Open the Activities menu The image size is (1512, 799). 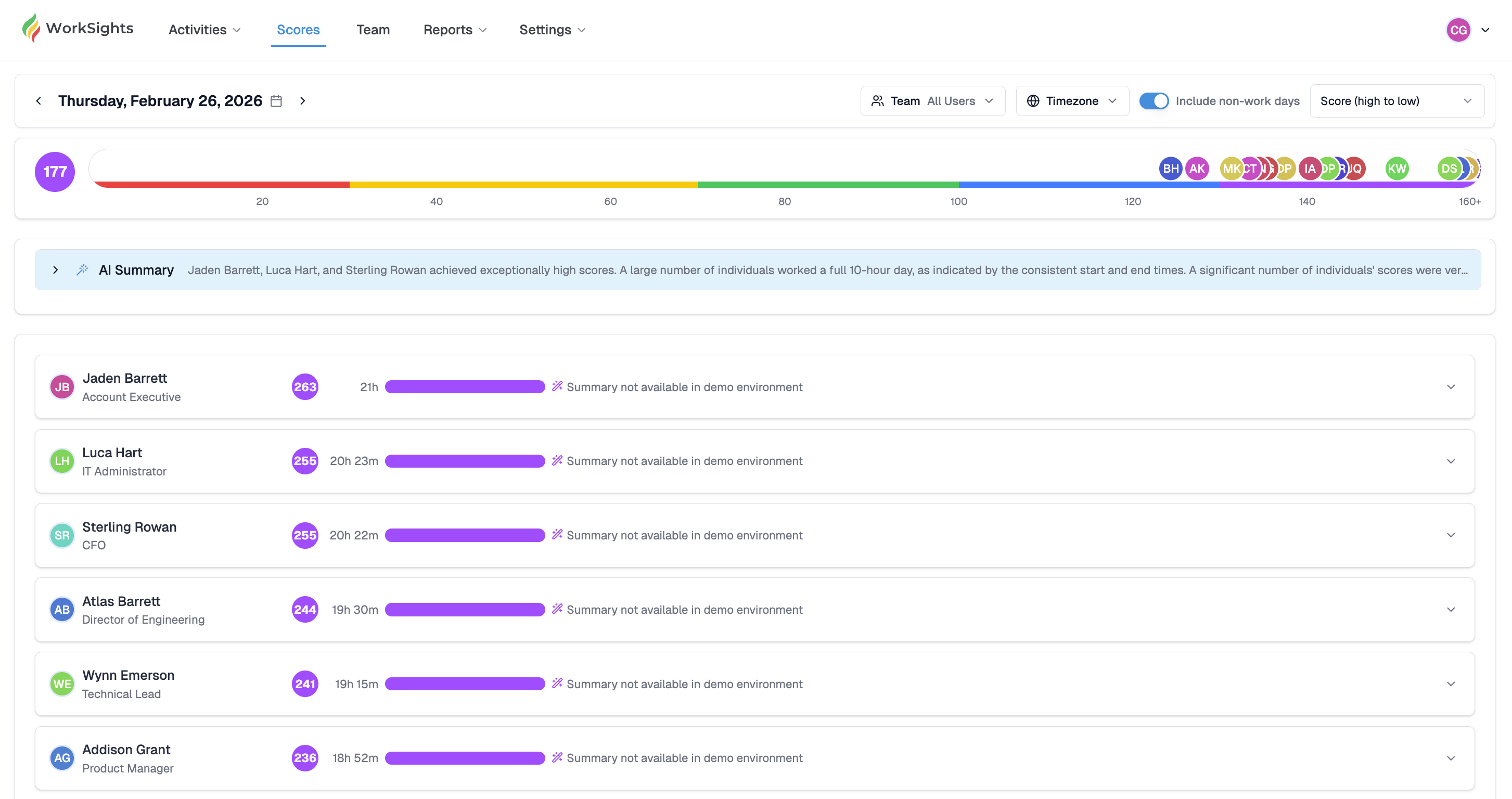(x=204, y=30)
